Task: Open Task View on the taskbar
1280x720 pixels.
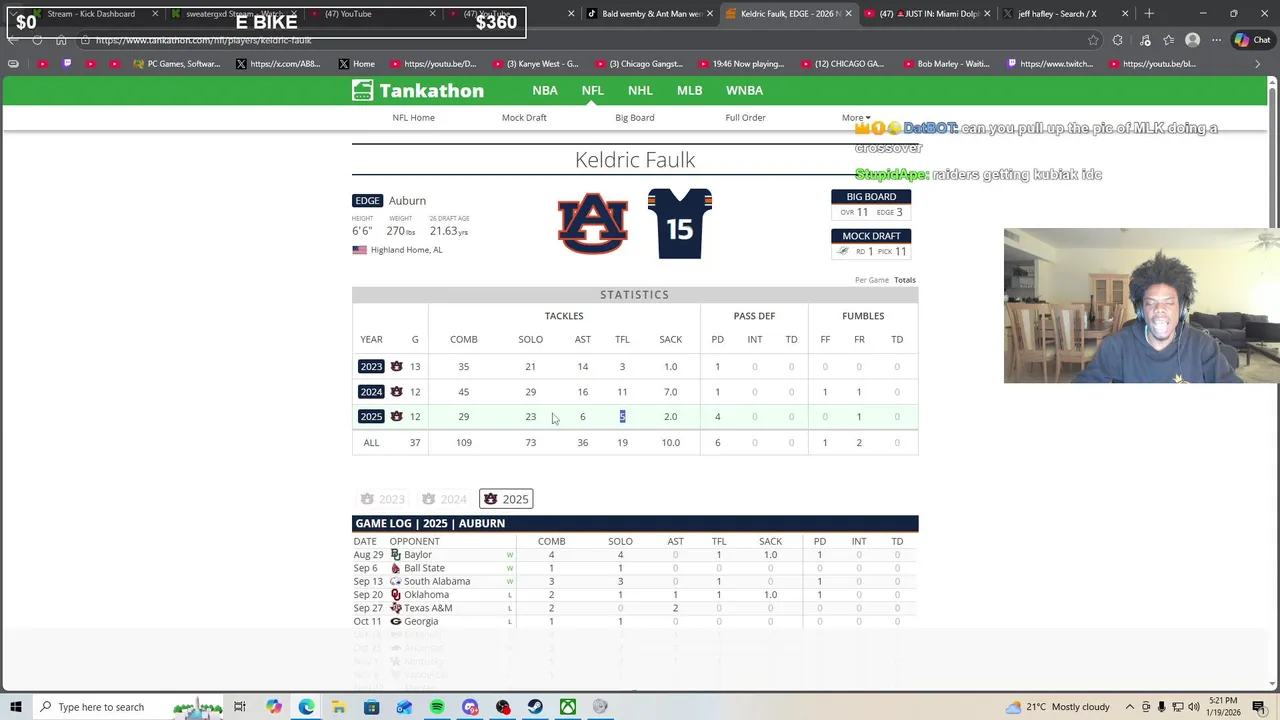Action: [240, 707]
